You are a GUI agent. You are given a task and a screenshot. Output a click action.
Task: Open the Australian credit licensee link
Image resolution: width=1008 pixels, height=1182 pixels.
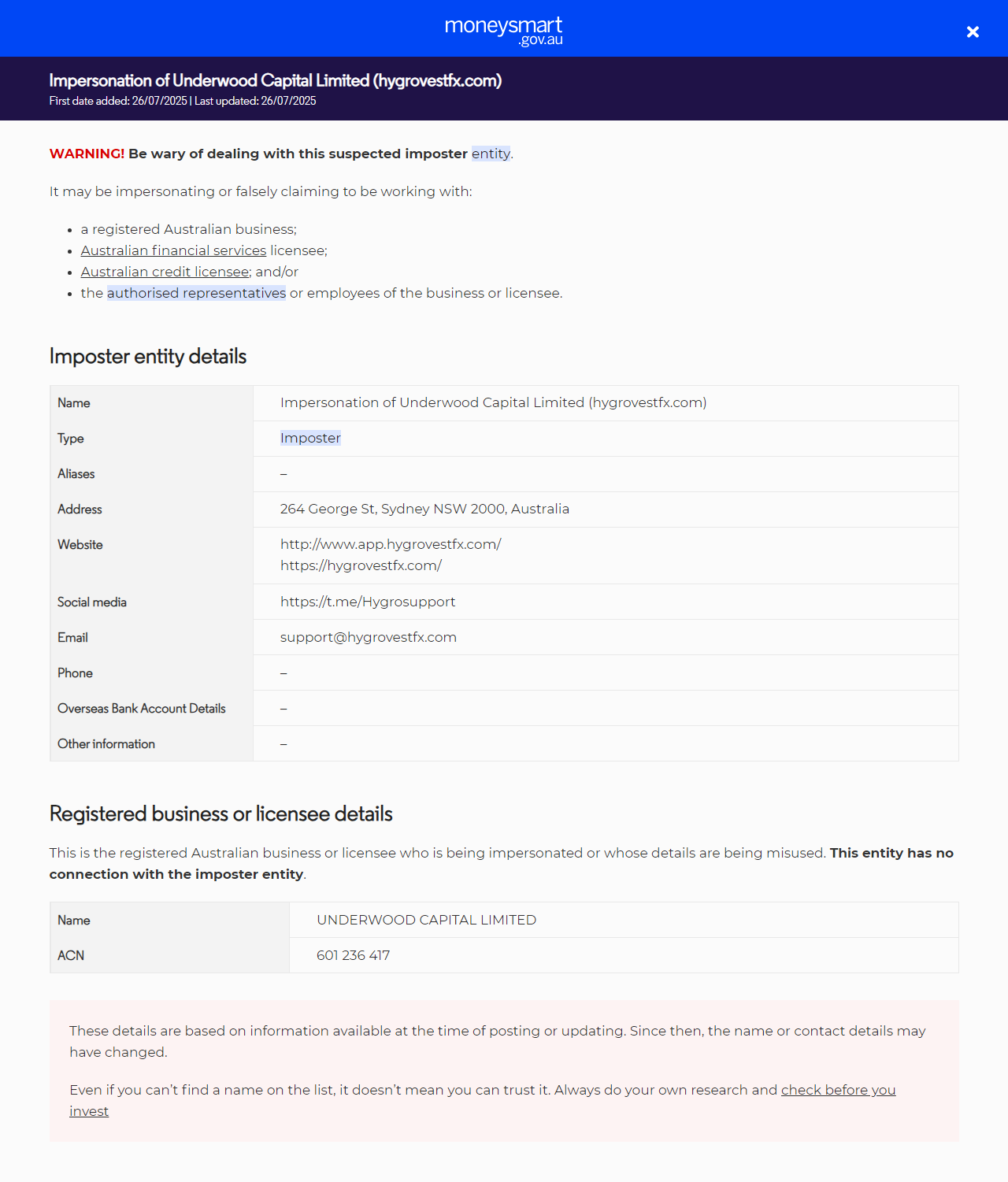click(165, 272)
